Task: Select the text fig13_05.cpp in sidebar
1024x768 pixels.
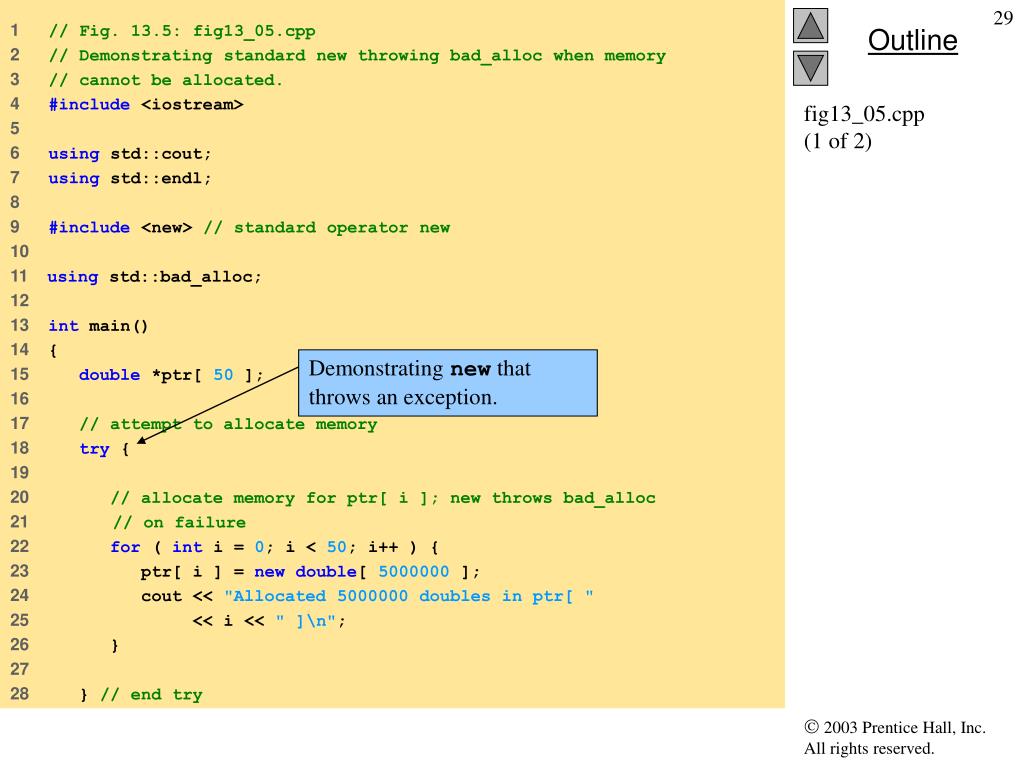Action: pos(864,115)
